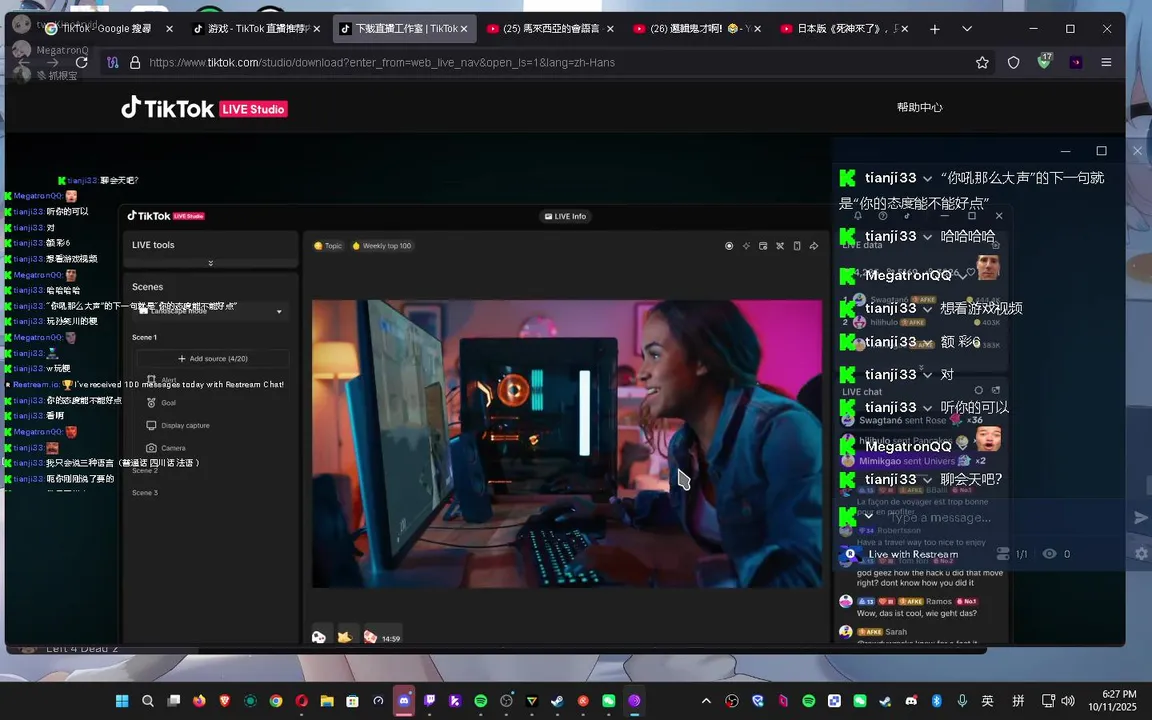
Task: Click the Add source (4/20) button
Action: coord(213,359)
